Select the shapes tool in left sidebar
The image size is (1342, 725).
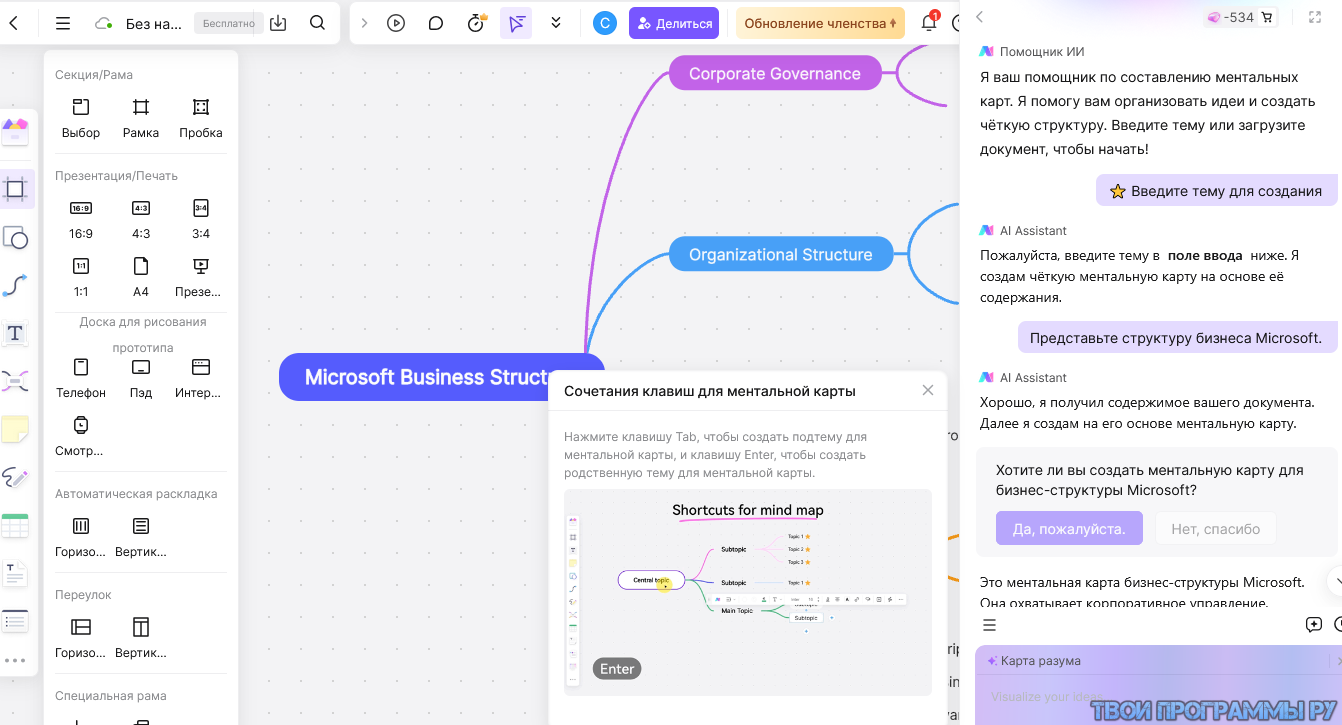(x=15, y=238)
